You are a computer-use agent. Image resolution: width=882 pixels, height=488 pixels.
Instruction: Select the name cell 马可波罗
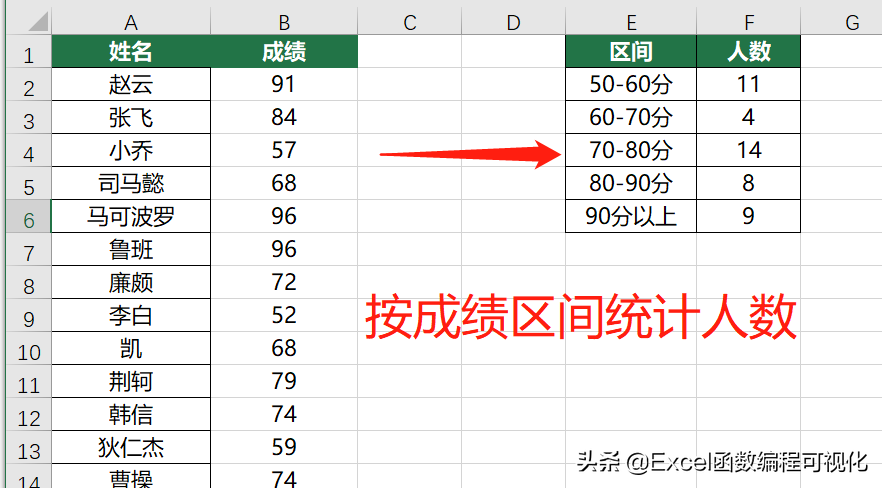(131, 216)
